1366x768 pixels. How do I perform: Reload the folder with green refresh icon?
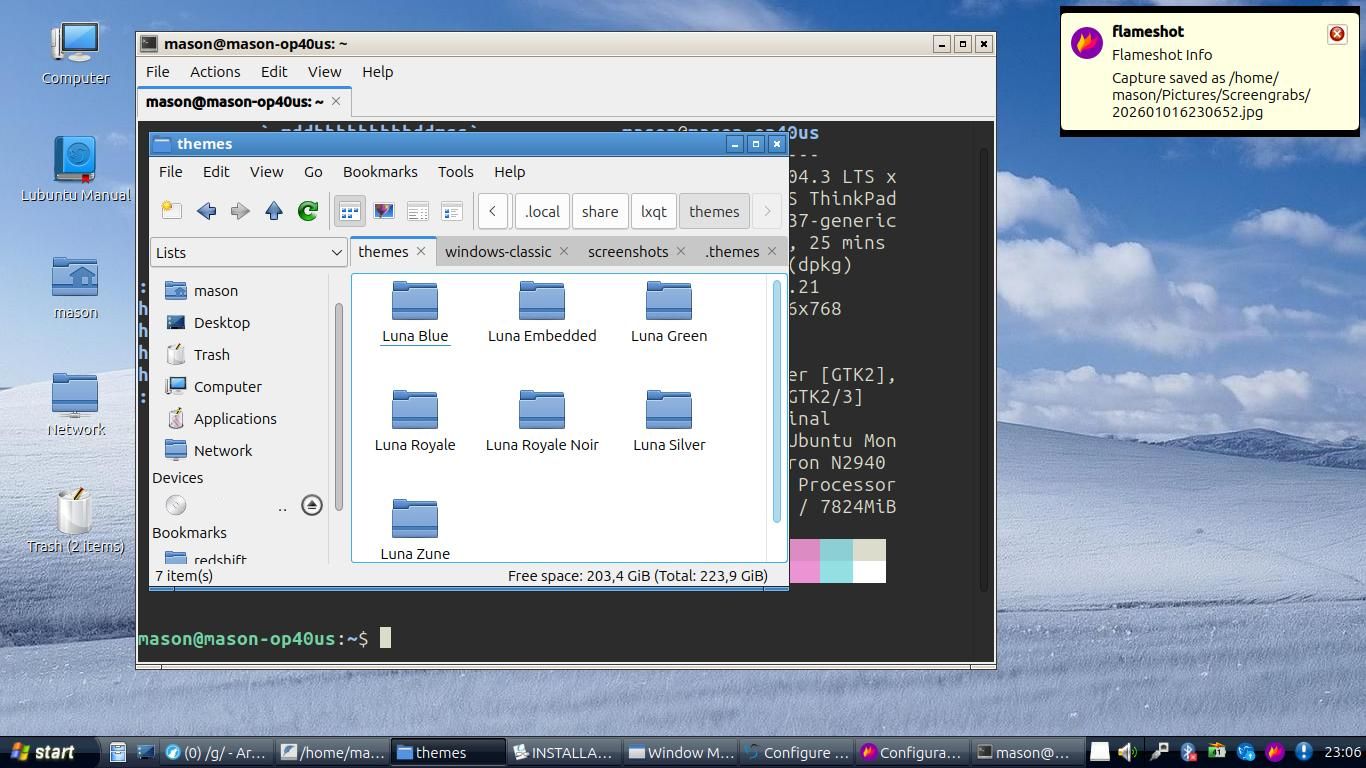[308, 211]
